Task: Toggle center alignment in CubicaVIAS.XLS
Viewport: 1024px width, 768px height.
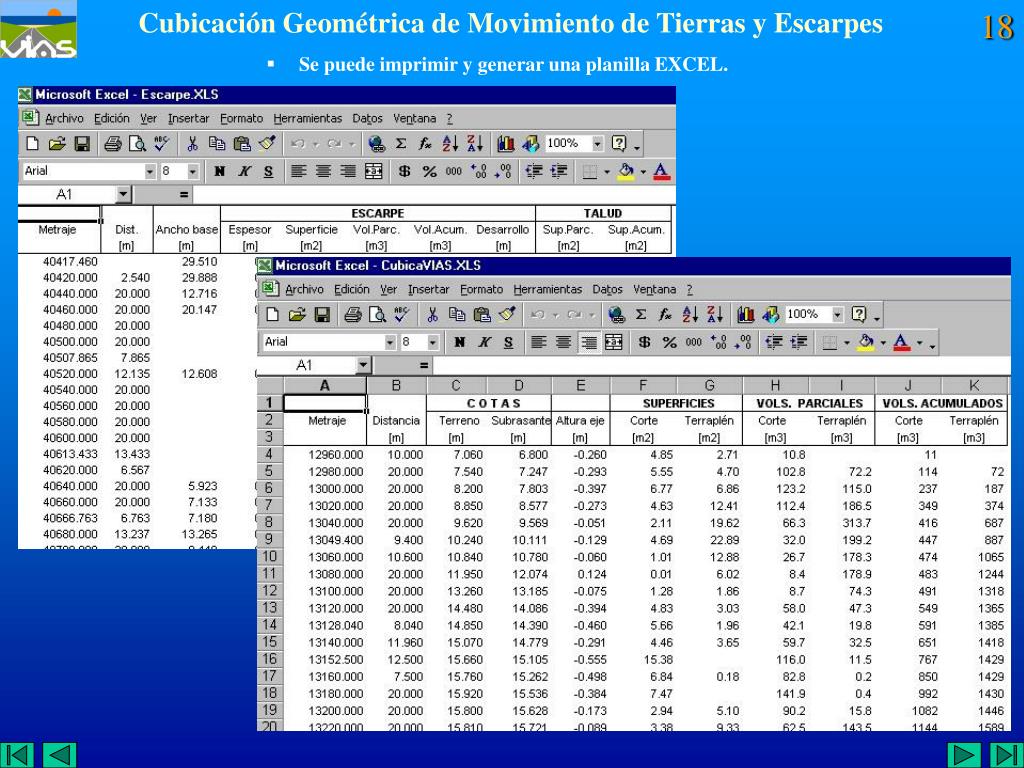Action: [564, 342]
